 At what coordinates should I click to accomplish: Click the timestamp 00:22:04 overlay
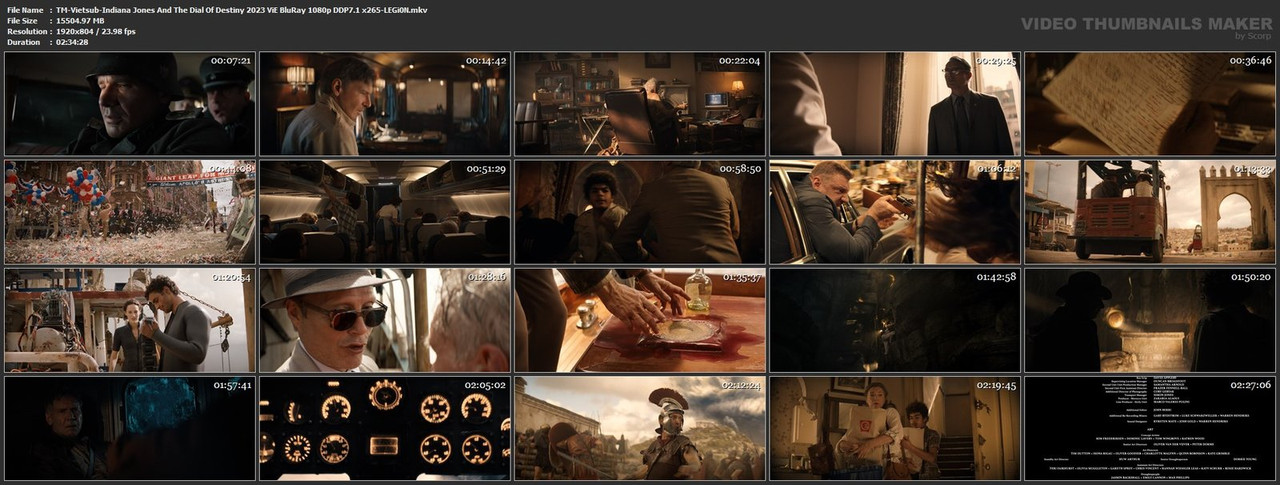[739, 61]
